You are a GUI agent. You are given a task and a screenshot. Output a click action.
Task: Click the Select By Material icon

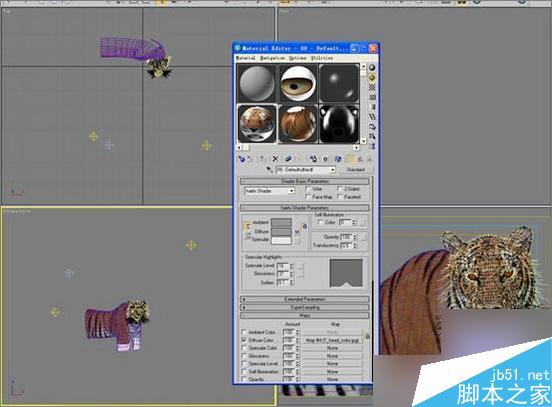pyautogui.click(x=372, y=136)
